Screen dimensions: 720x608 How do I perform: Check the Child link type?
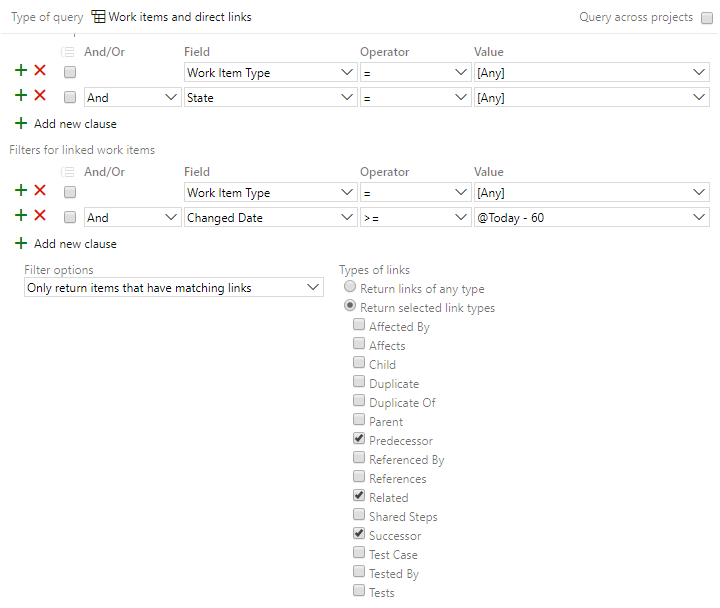pyautogui.click(x=359, y=362)
